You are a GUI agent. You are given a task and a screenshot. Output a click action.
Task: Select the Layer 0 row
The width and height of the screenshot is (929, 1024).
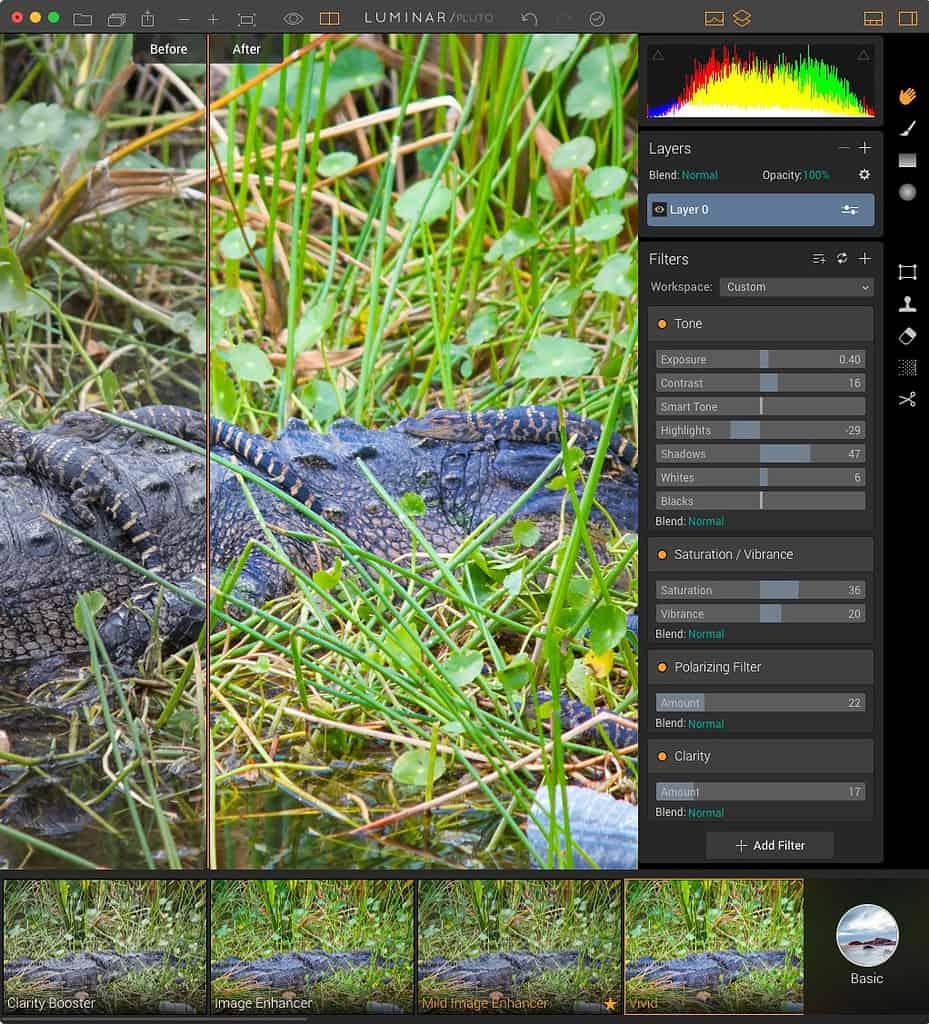point(761,210)
